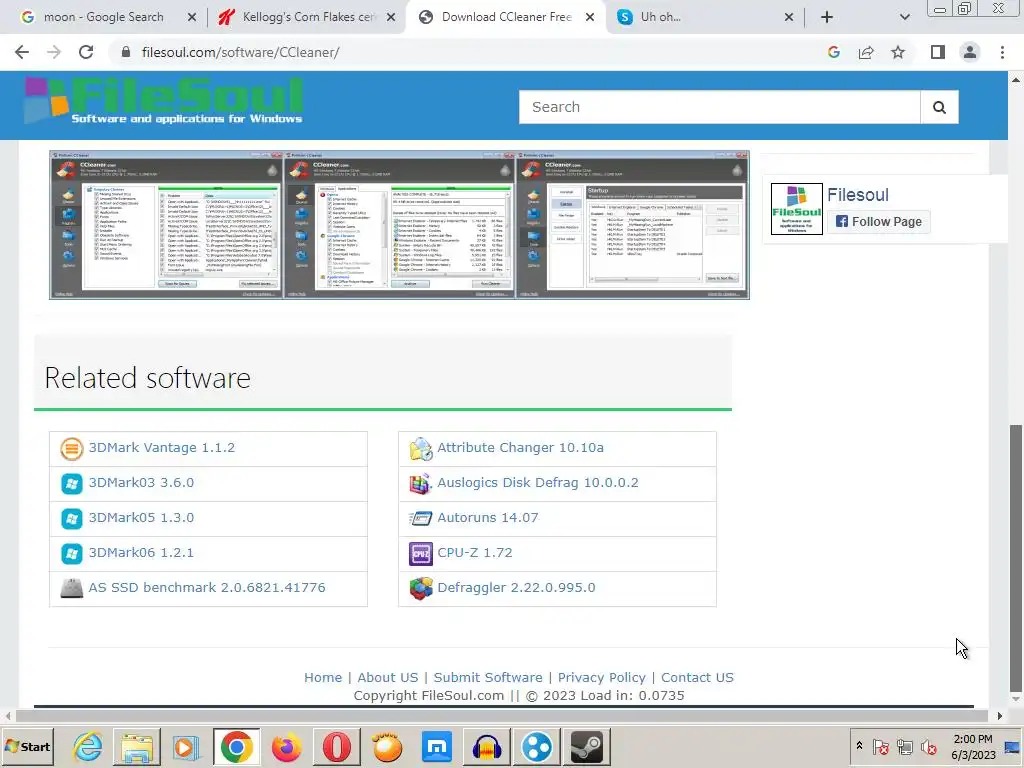Open the footer Privacy Policy link

click(x=601, y=678)
